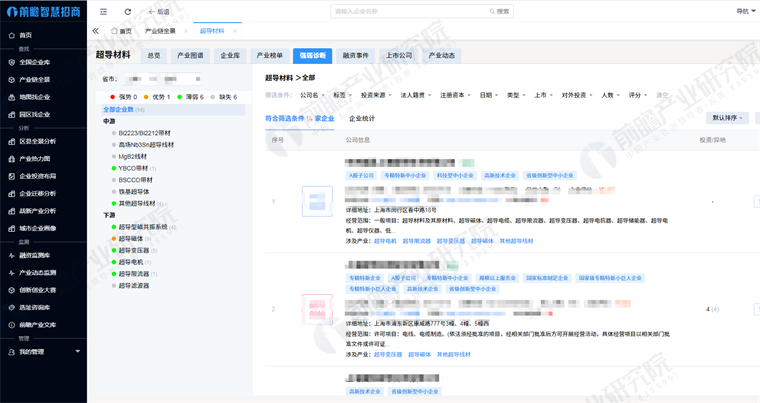Select 全部企业数 in the chain panel
The width and height of the screenshot is (760, 403).
tap(118, 110)
